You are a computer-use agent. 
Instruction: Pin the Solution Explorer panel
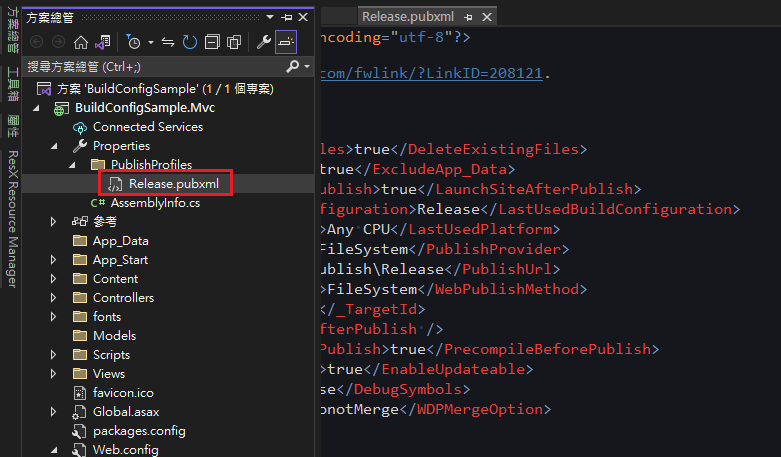pos(286,17)
